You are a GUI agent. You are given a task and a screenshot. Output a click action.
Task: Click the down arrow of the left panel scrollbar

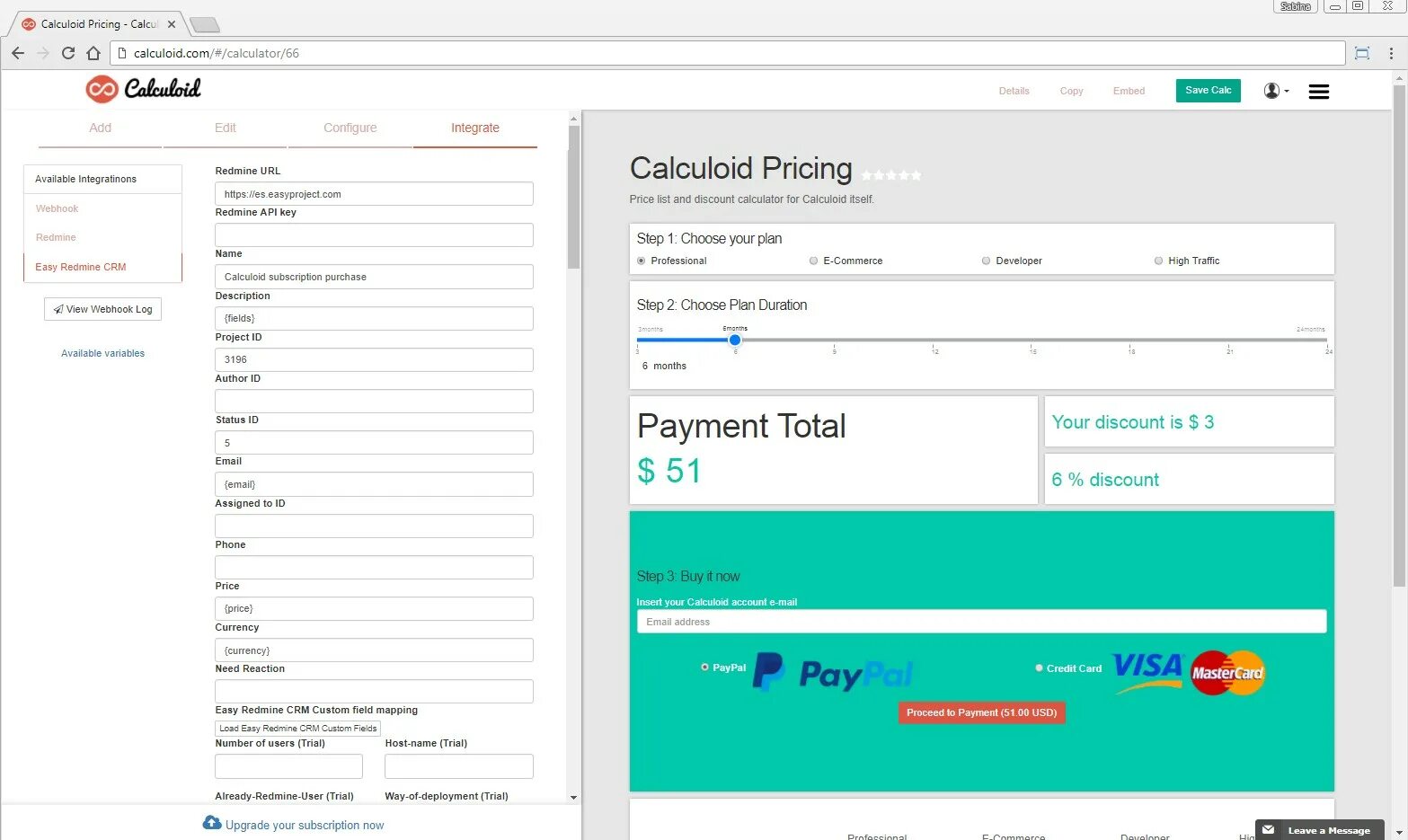[x=574, y=797]
